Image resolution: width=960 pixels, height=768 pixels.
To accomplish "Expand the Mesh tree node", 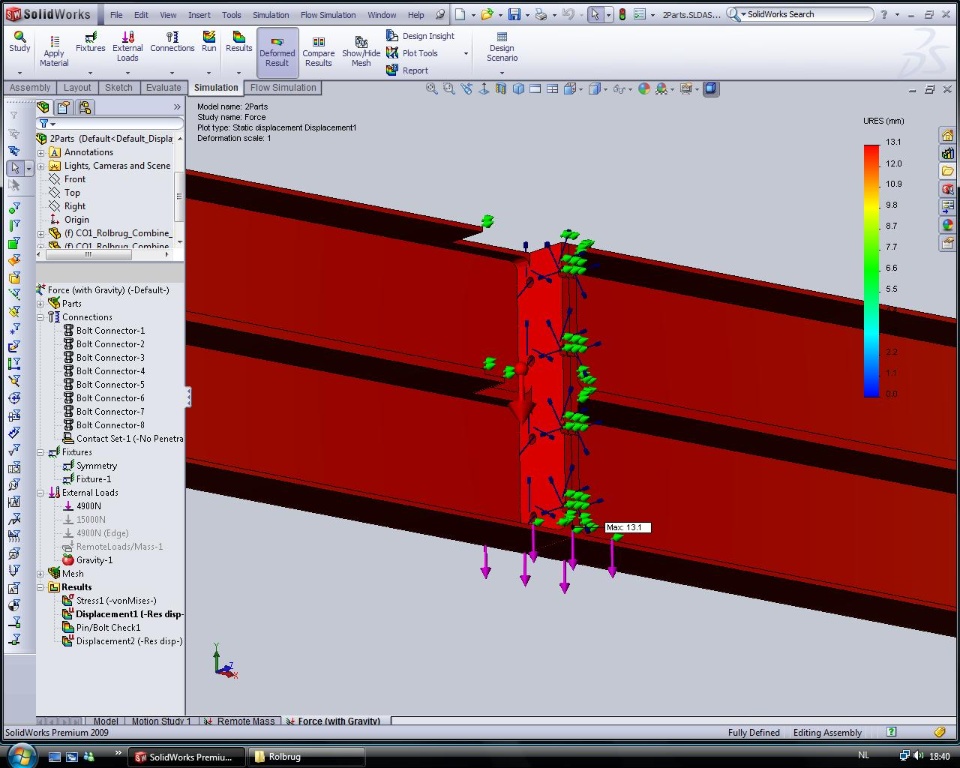I will click(x=41, y=574).
